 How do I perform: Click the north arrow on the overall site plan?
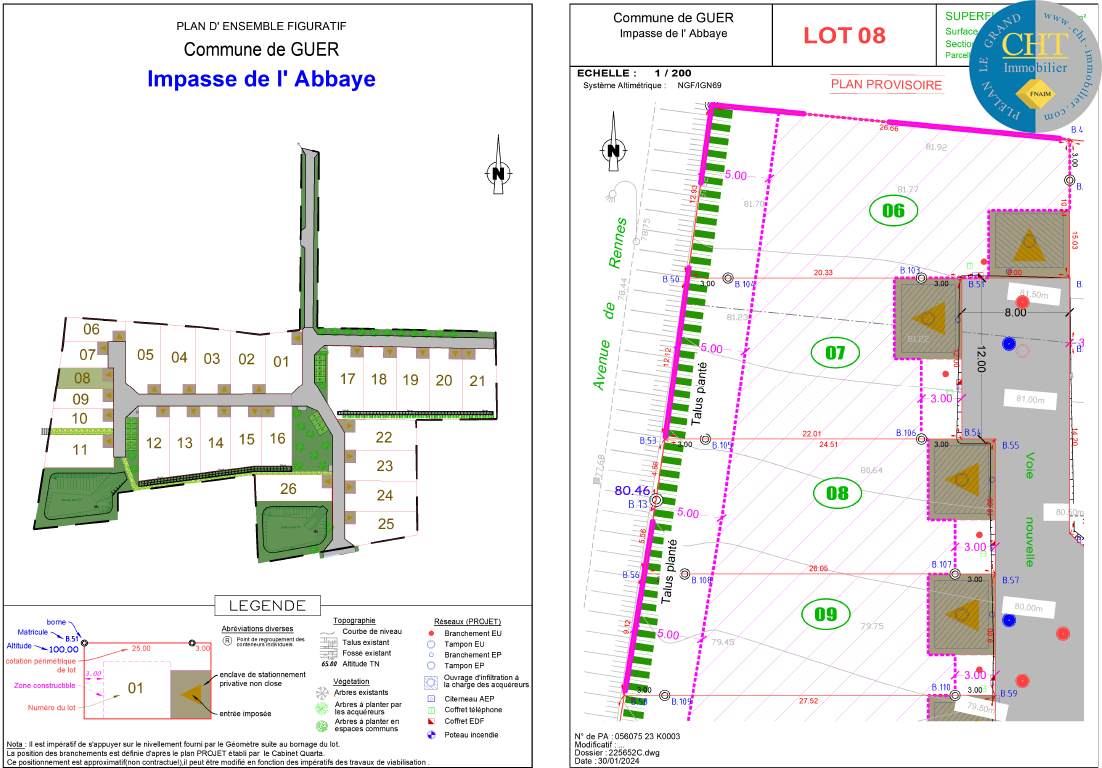click(x=497, y=173)
